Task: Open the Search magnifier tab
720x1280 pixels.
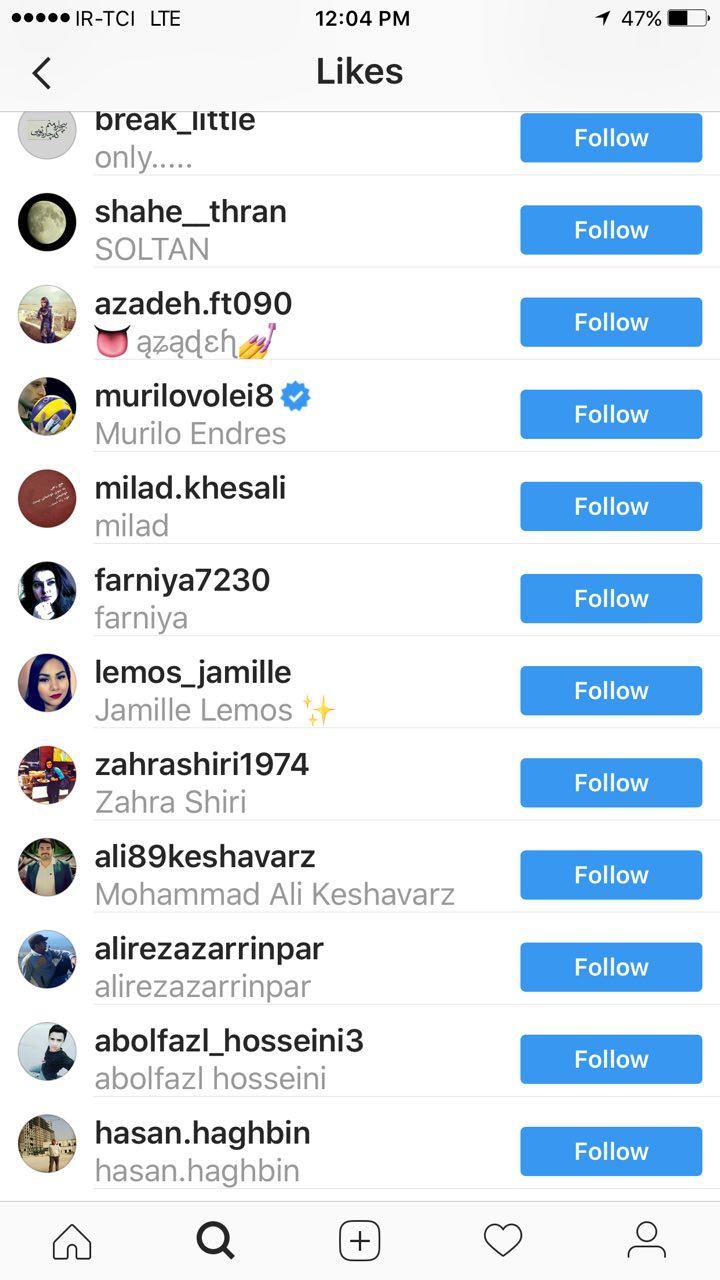Action: pos(215,1241)
